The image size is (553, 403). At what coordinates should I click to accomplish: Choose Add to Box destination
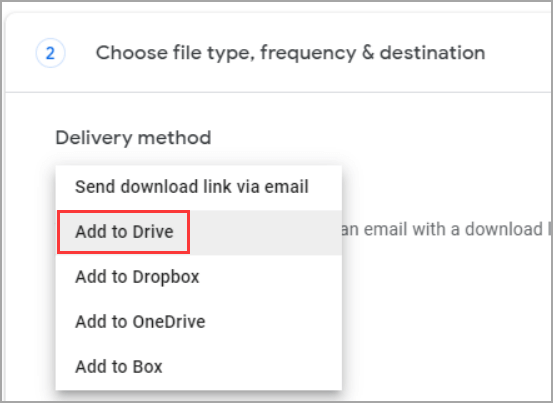click(199, 367)
